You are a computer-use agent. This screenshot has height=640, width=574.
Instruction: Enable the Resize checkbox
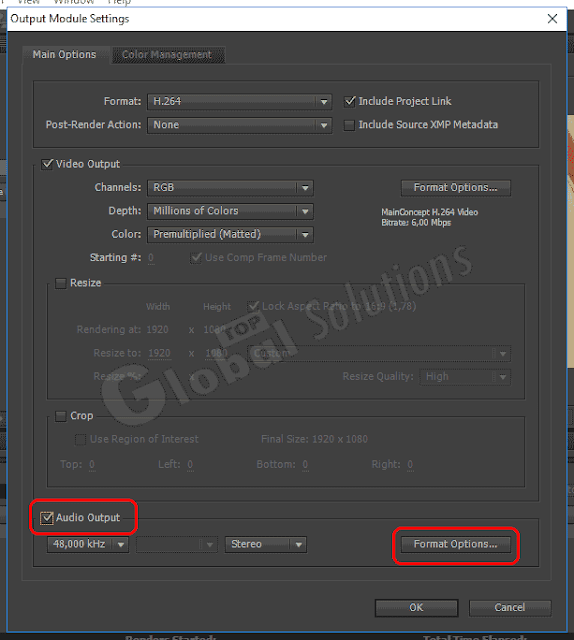[x=61, y=283]
